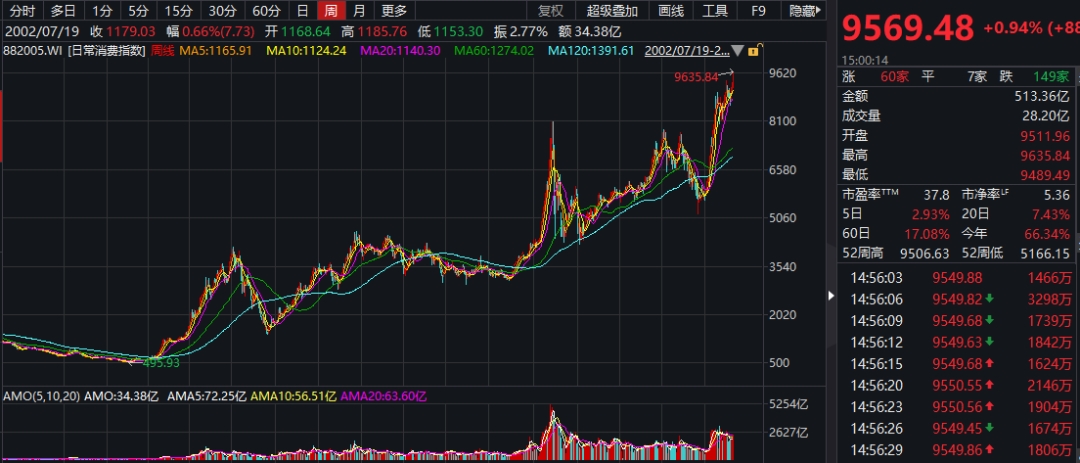
Task: Click the 复权 adjustment button
Action: 550,10
